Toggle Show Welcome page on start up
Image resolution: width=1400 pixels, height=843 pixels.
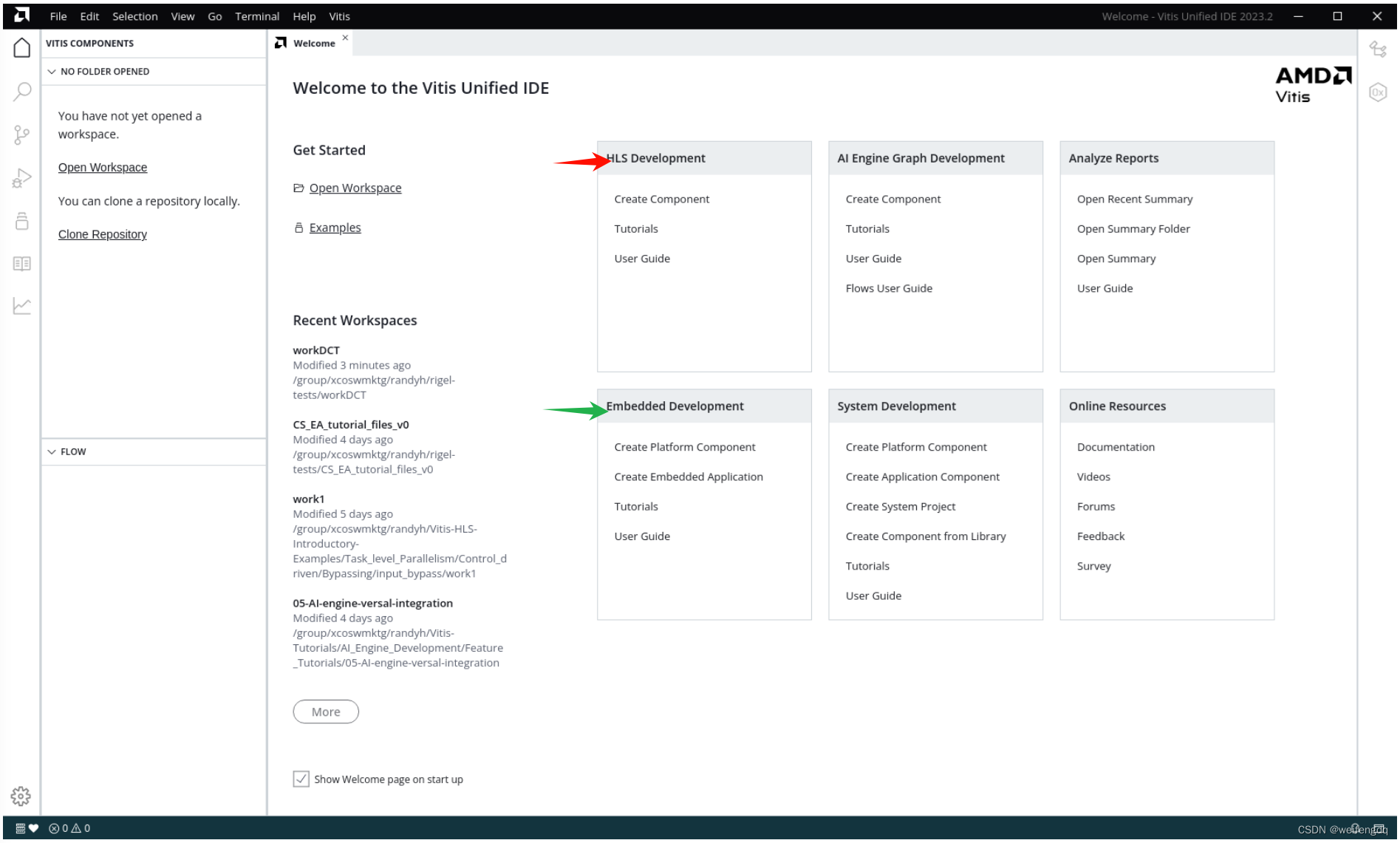(301, 779)
